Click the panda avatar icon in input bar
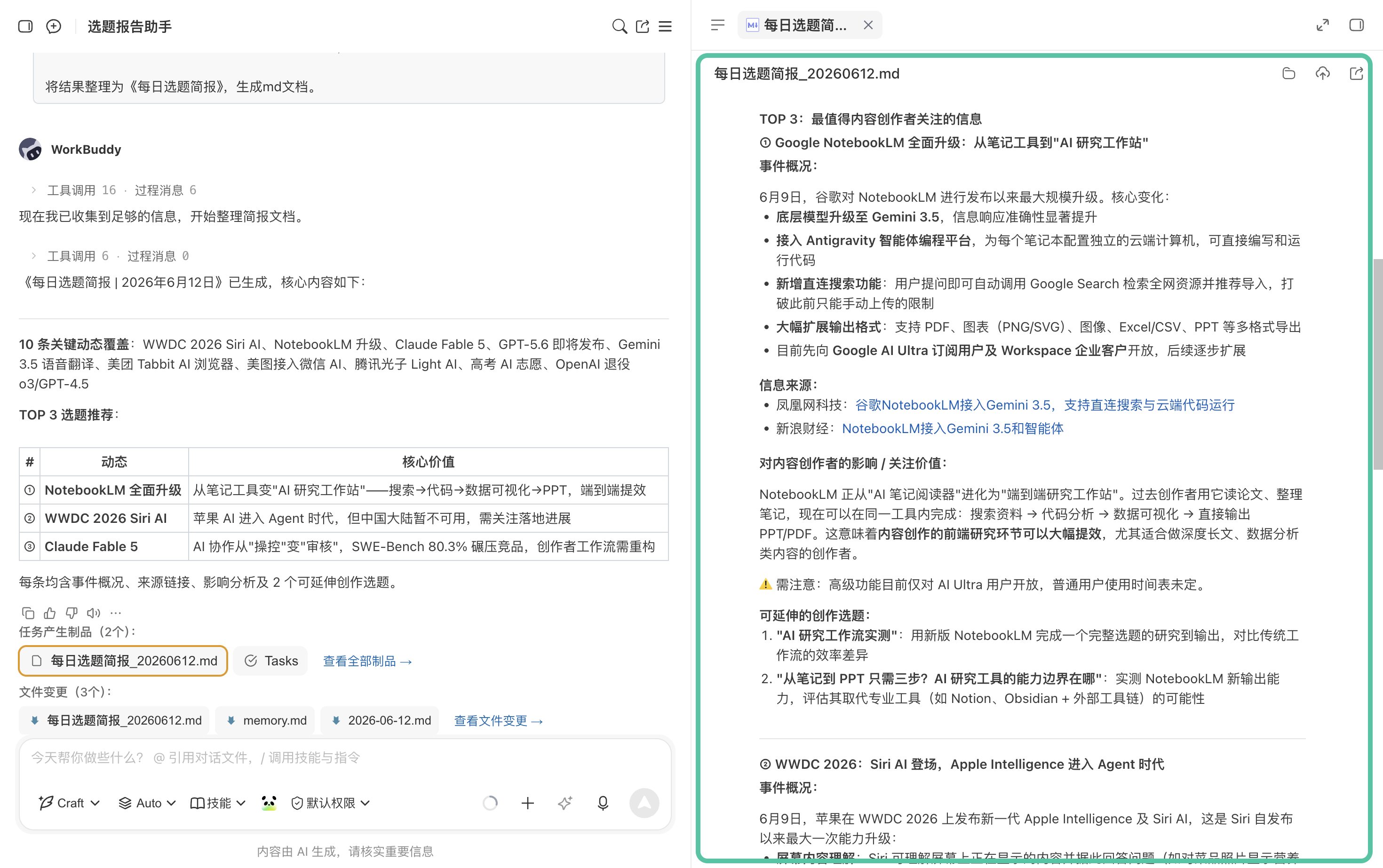The image size is (1383, 868). [x=269, y=803]
